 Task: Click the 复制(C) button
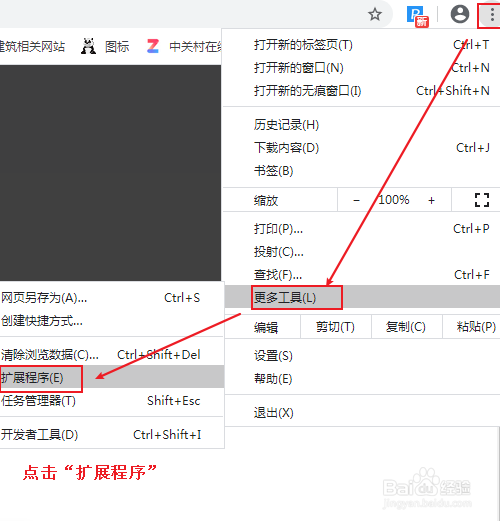point(406,327)
